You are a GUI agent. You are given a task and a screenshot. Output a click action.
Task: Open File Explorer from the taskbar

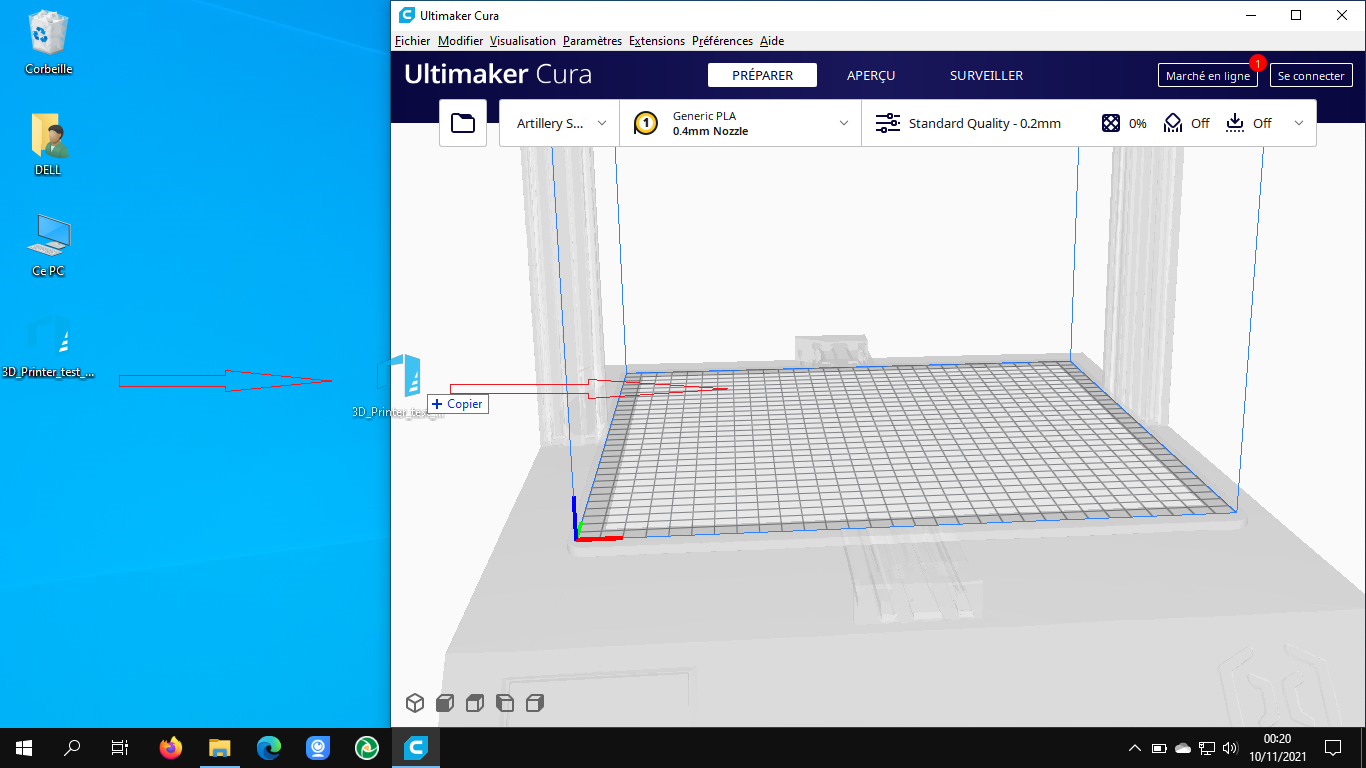pyautogui.click(x=220, y=747)
